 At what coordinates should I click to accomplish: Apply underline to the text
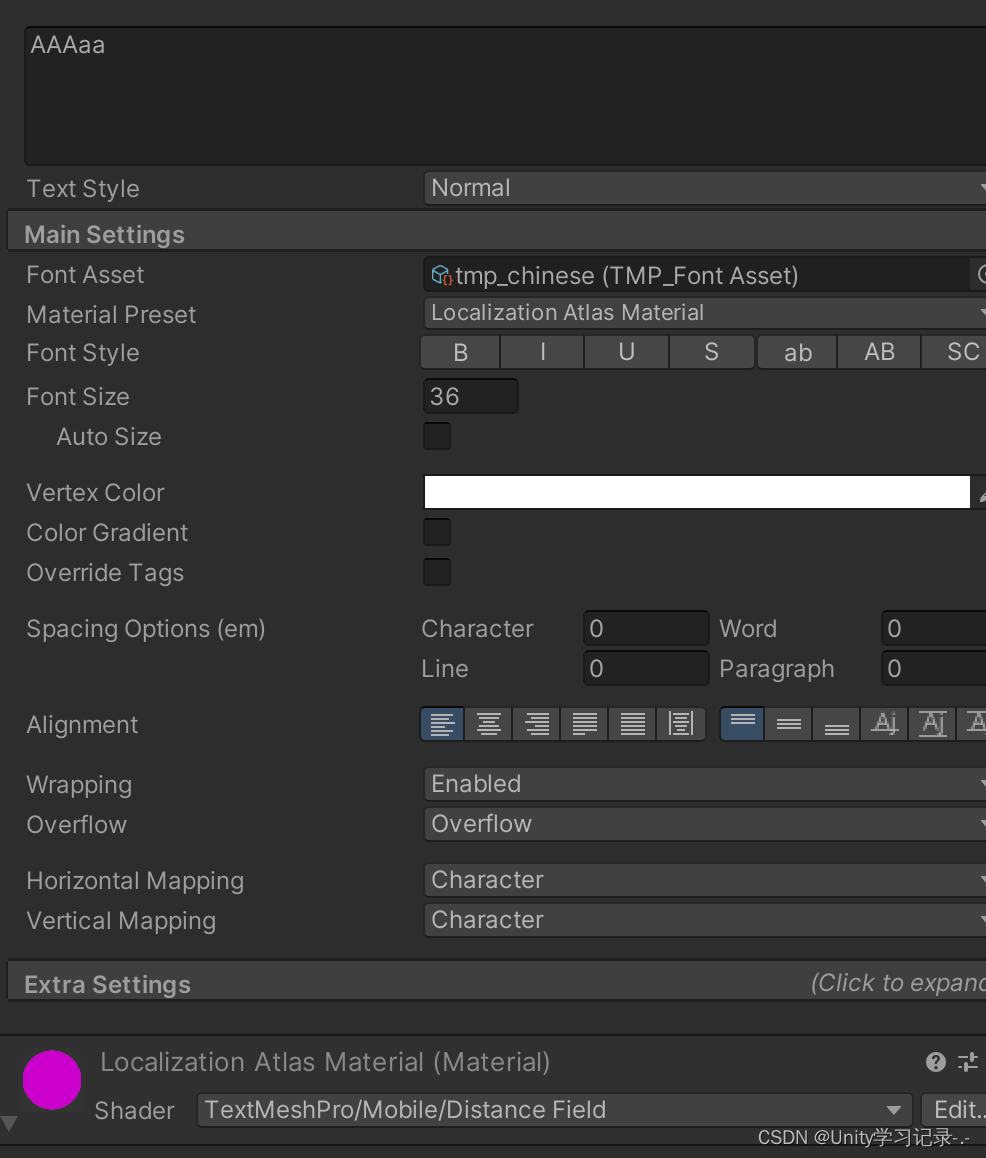[x=626, y=352]
